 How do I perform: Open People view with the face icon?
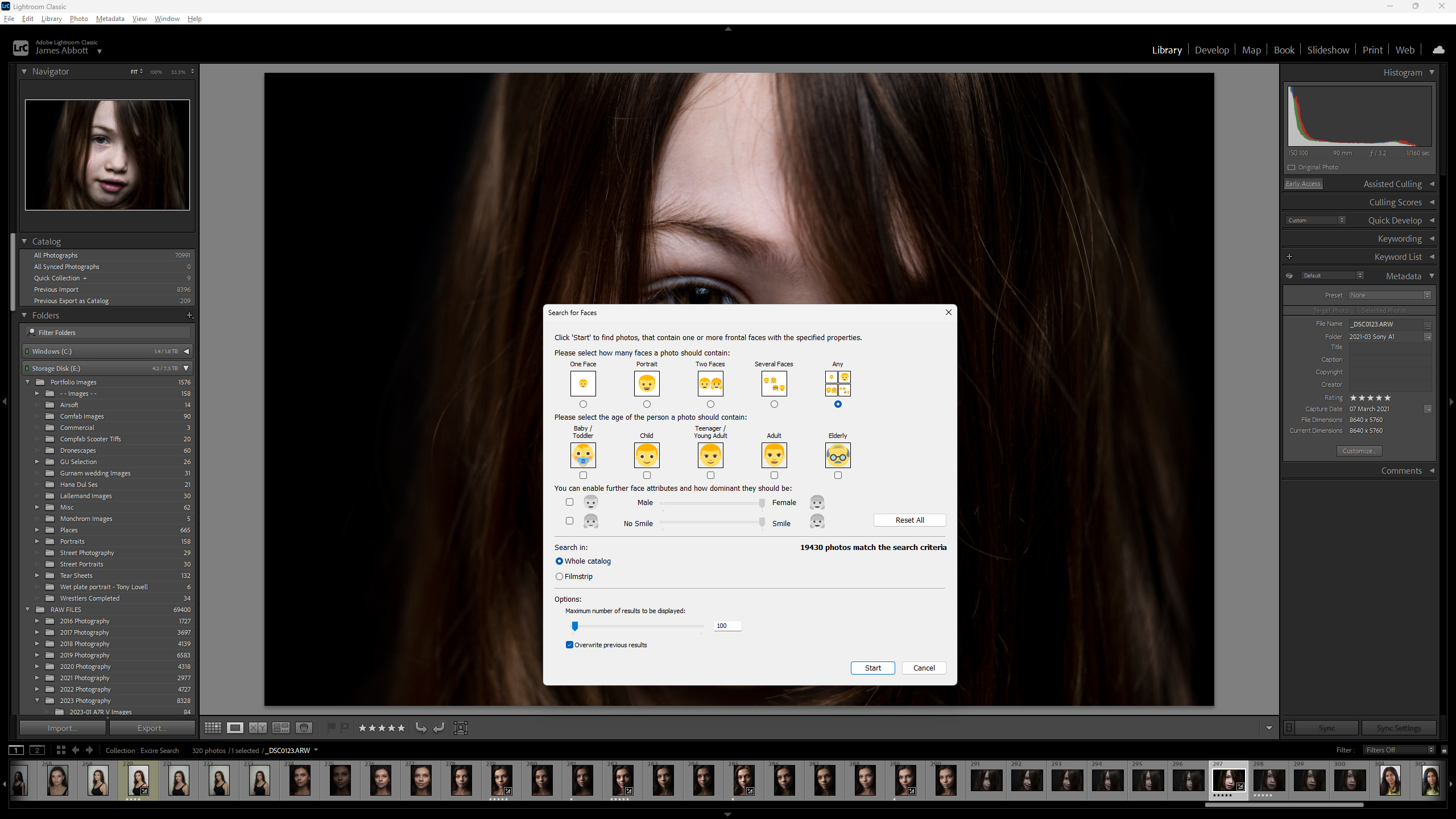click(303, 727)
